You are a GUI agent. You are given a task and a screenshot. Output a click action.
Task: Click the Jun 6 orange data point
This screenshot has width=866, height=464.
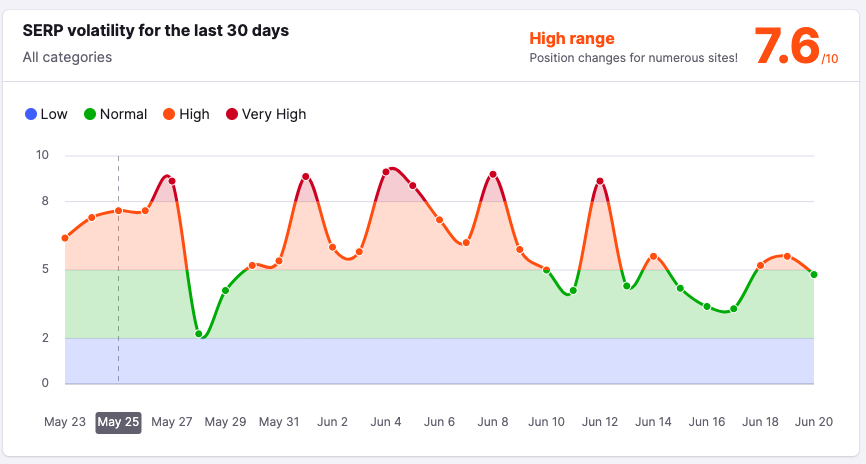pyautogui.click(x=440, y=220)
